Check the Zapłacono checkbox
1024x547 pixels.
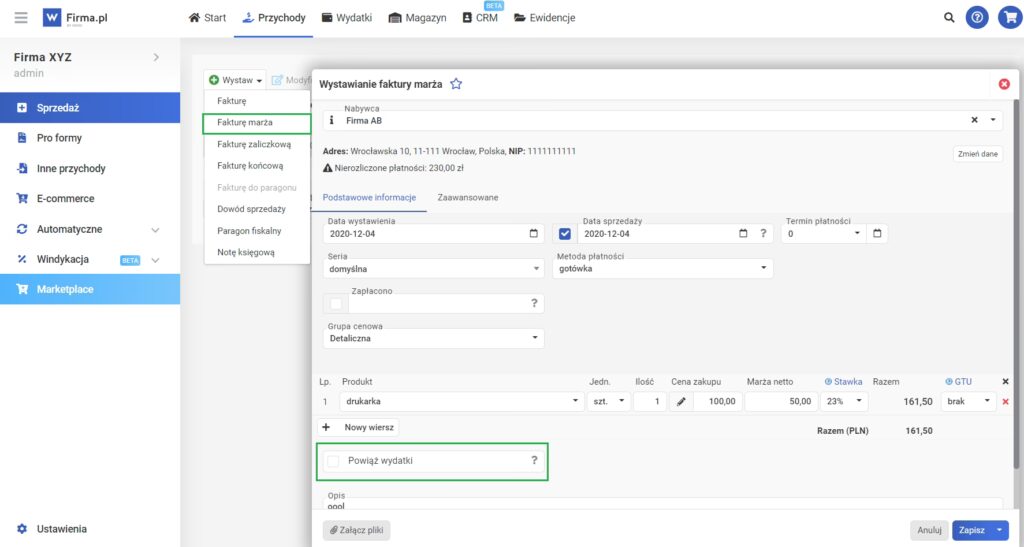coord(336,303)
